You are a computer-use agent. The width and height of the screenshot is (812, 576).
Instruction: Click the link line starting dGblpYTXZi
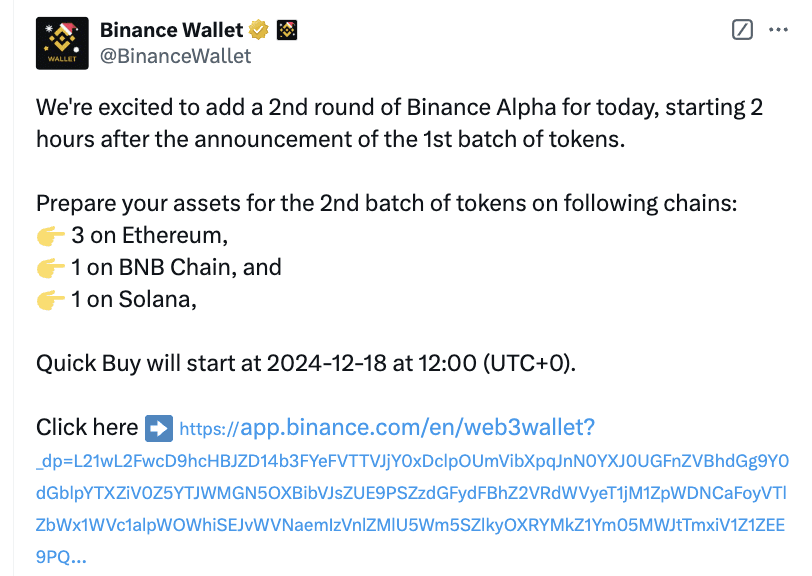pos(411,493)
